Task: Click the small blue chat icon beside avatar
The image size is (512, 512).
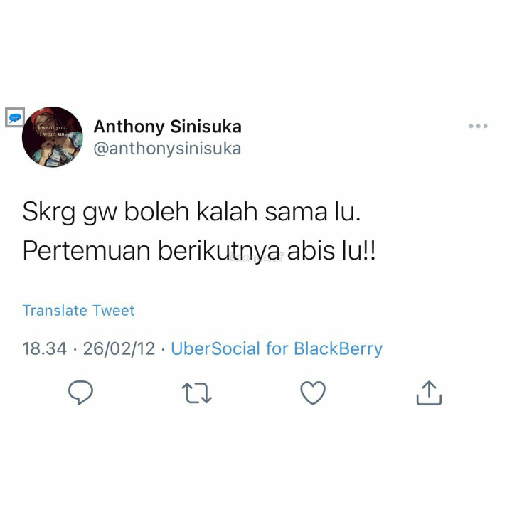Action: click(15, 117)
